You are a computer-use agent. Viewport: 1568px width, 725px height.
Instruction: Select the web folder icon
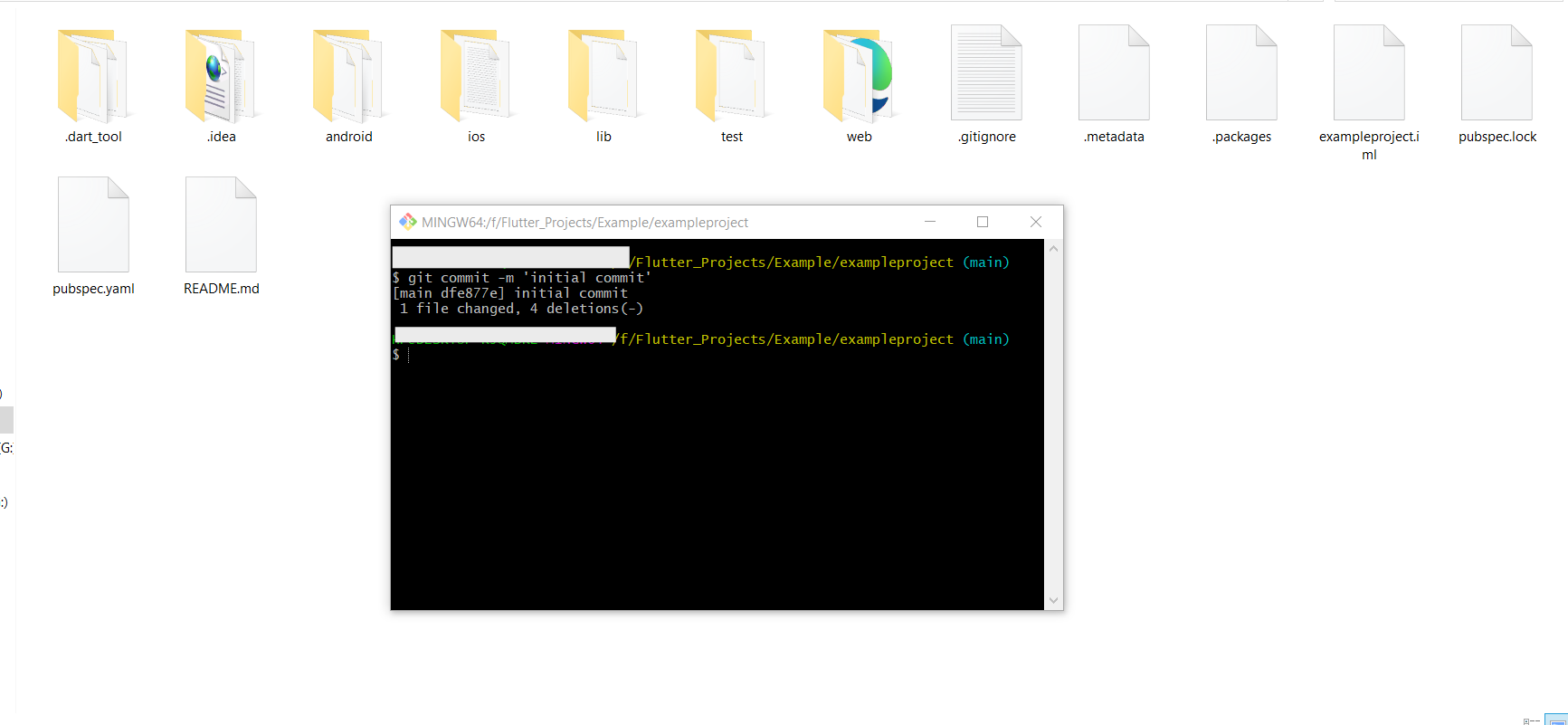pyautogui.click(x=859, y=76)
